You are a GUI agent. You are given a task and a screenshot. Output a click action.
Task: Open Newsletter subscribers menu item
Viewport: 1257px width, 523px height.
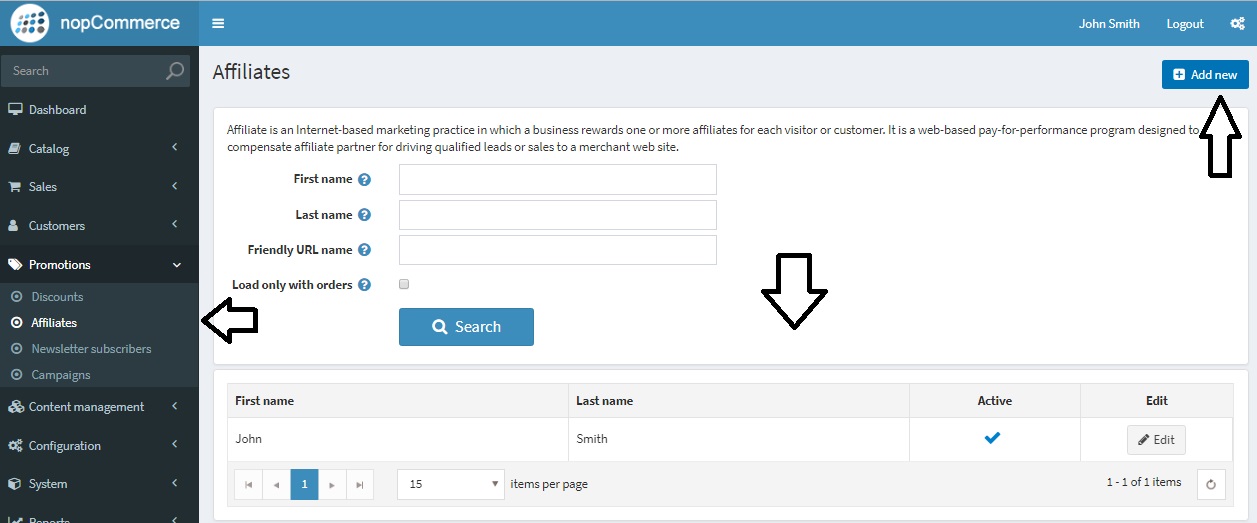point(91,349)
